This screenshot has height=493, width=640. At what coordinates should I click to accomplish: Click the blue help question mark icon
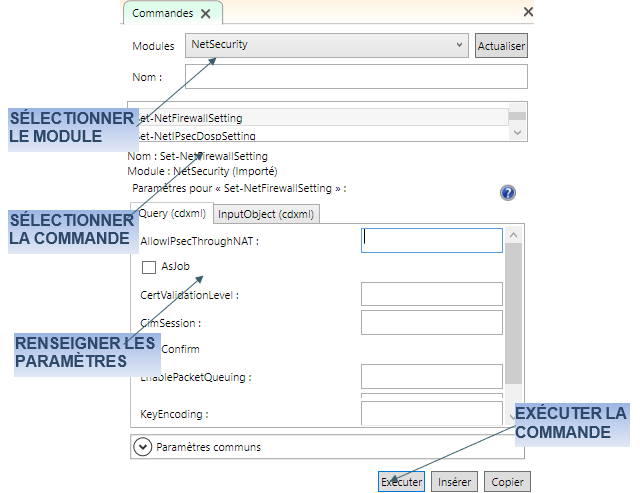tap(507, 193)
